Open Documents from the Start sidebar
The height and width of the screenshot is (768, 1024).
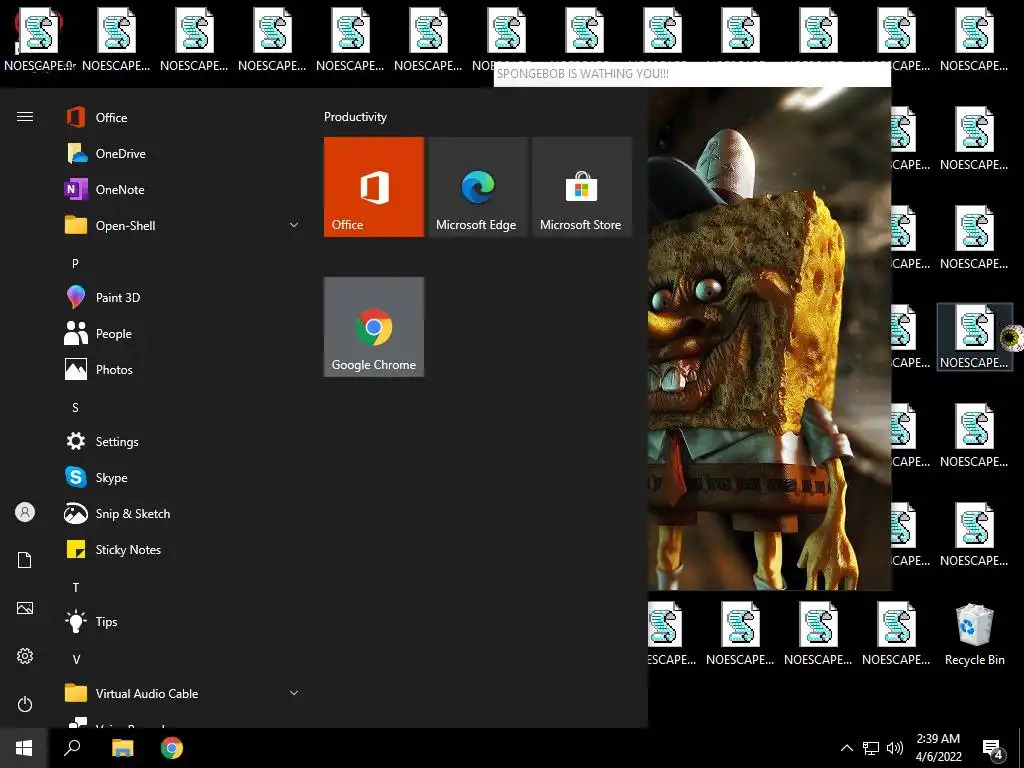[25, 560]
